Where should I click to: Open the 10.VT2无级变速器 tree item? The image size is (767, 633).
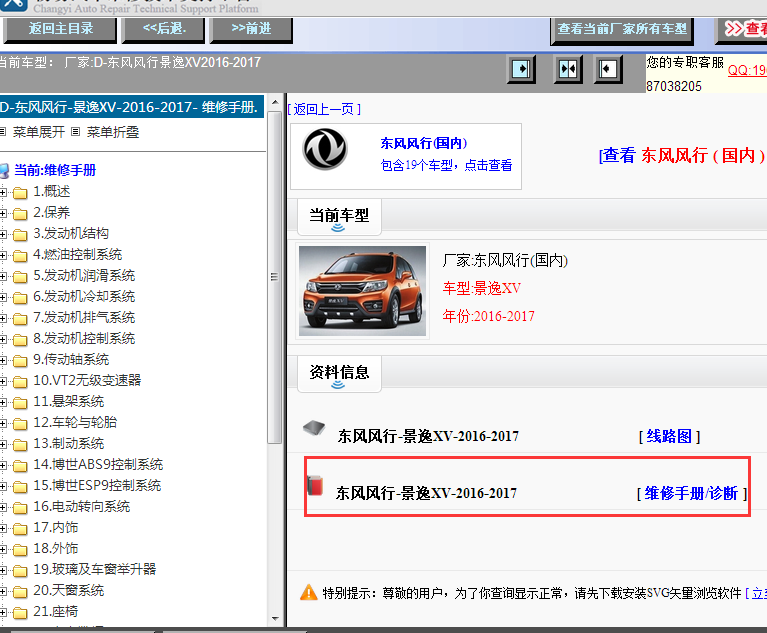[87, 380]
